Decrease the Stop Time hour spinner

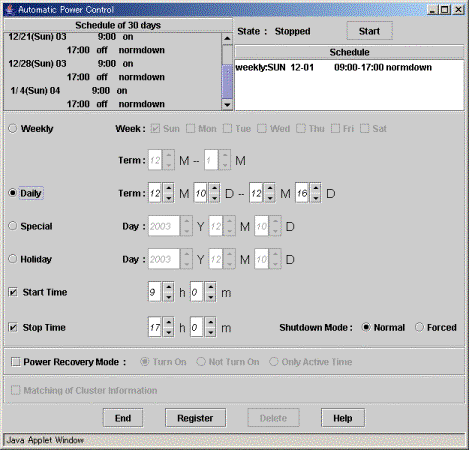point(169,332)
